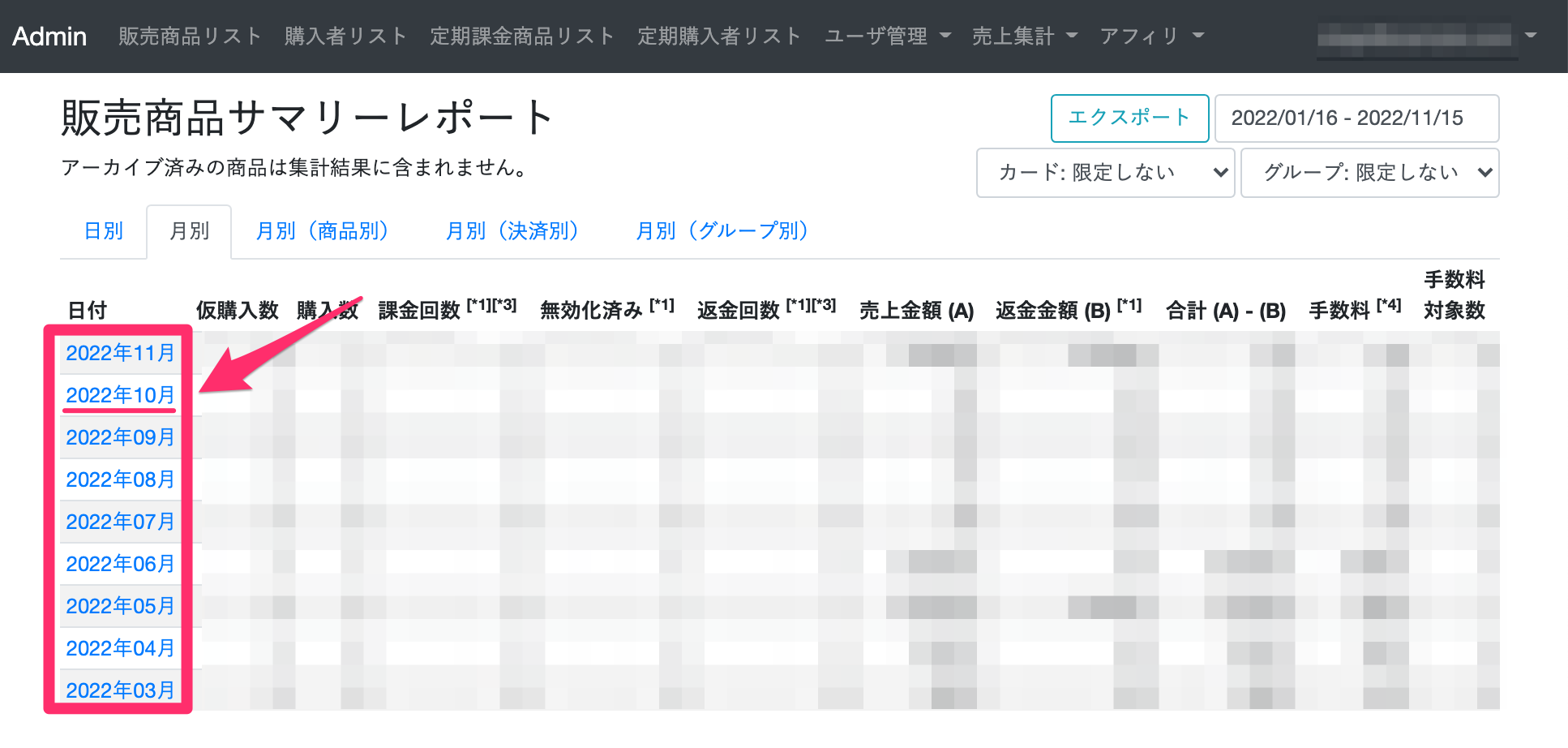Click the エクスポート button
Screen dimensions: 1568x748
coord(1129,118)
